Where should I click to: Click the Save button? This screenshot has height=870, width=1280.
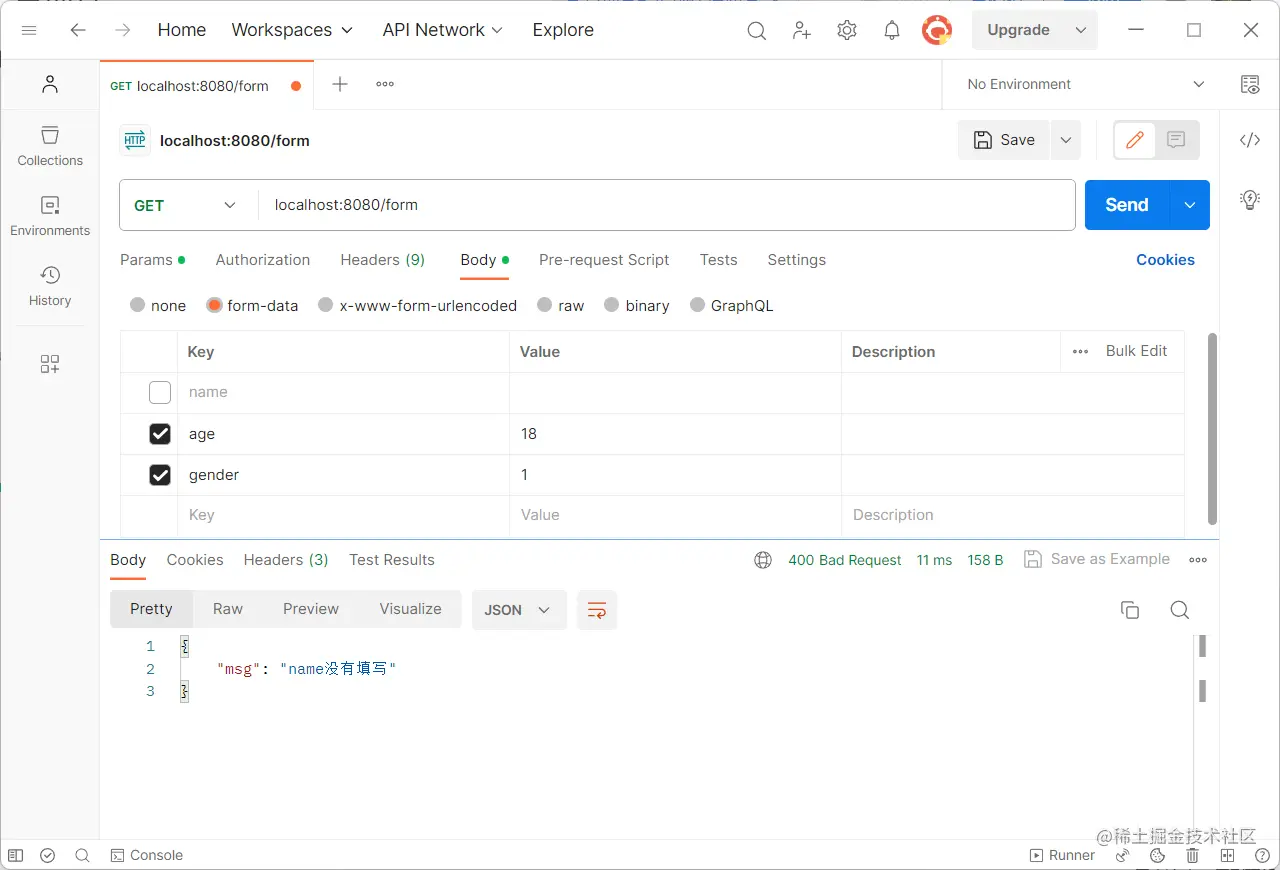pos(1004,140)
